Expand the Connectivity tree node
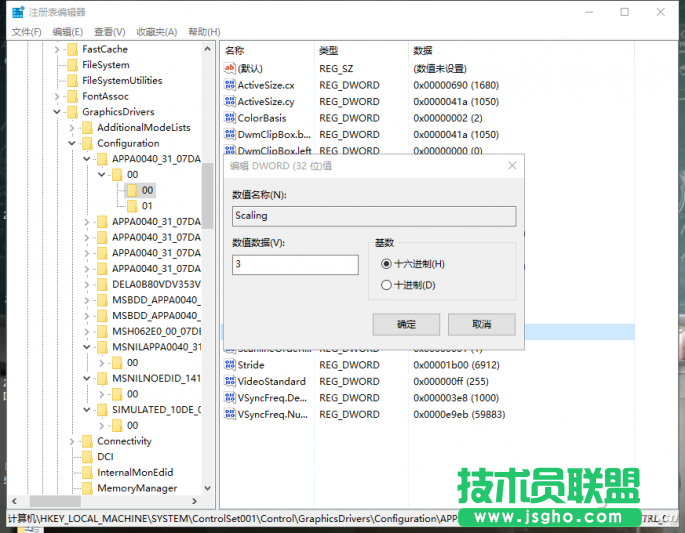The image size is (685, 533). coord(72,442)
